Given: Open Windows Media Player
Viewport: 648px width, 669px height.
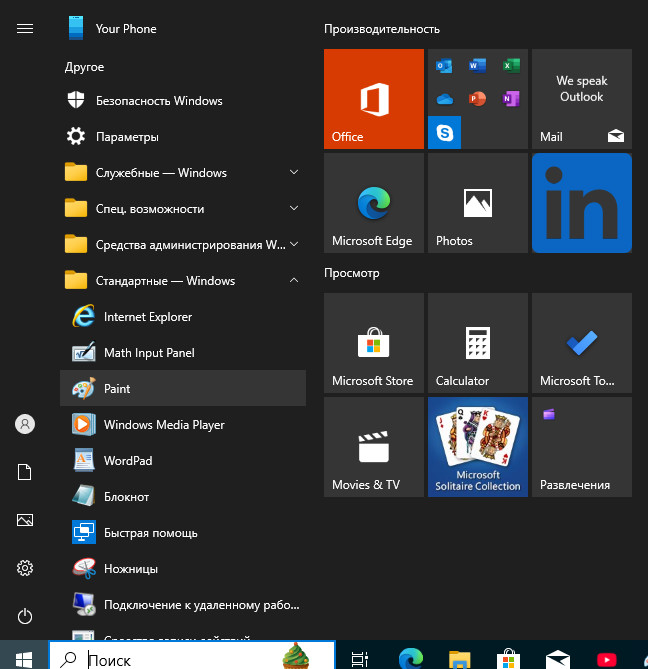Looking at the screenshot, I should [x=183, y=425].
